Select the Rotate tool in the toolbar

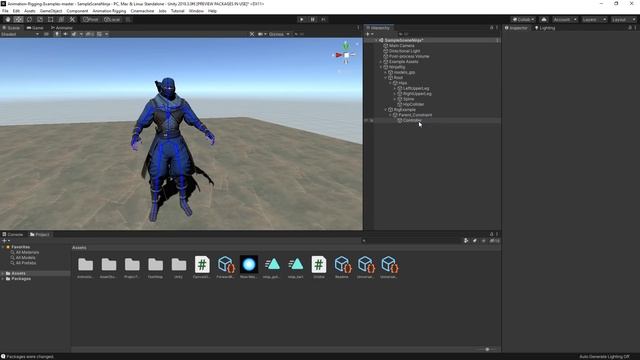pos(29,20)
